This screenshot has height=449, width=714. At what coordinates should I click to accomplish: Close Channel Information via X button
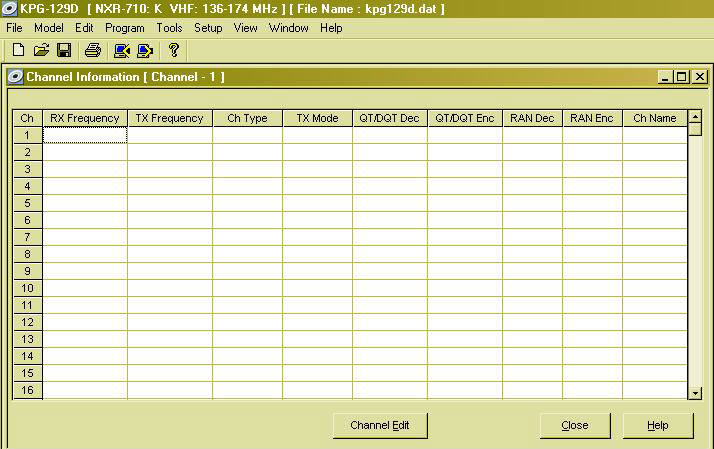pos(699,77)
